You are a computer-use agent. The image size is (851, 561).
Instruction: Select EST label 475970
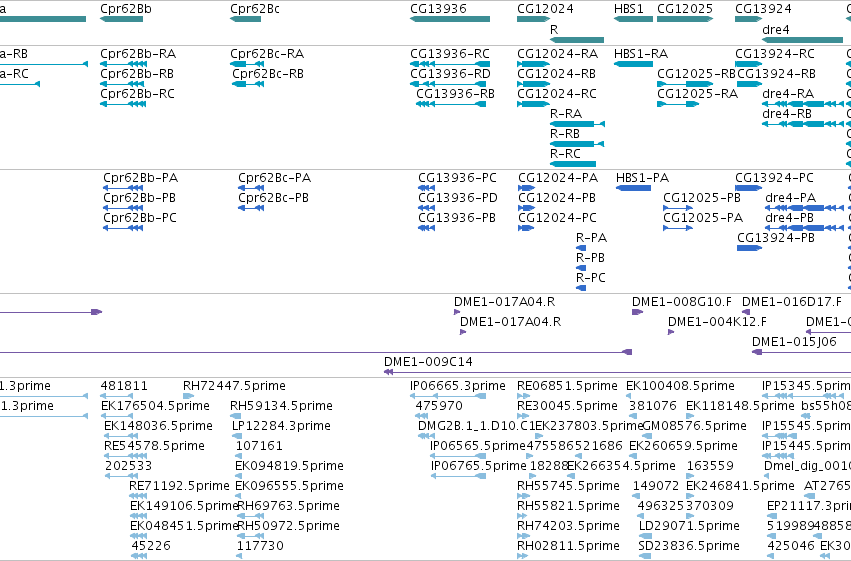pyautogui.click(x=439, y=406)
